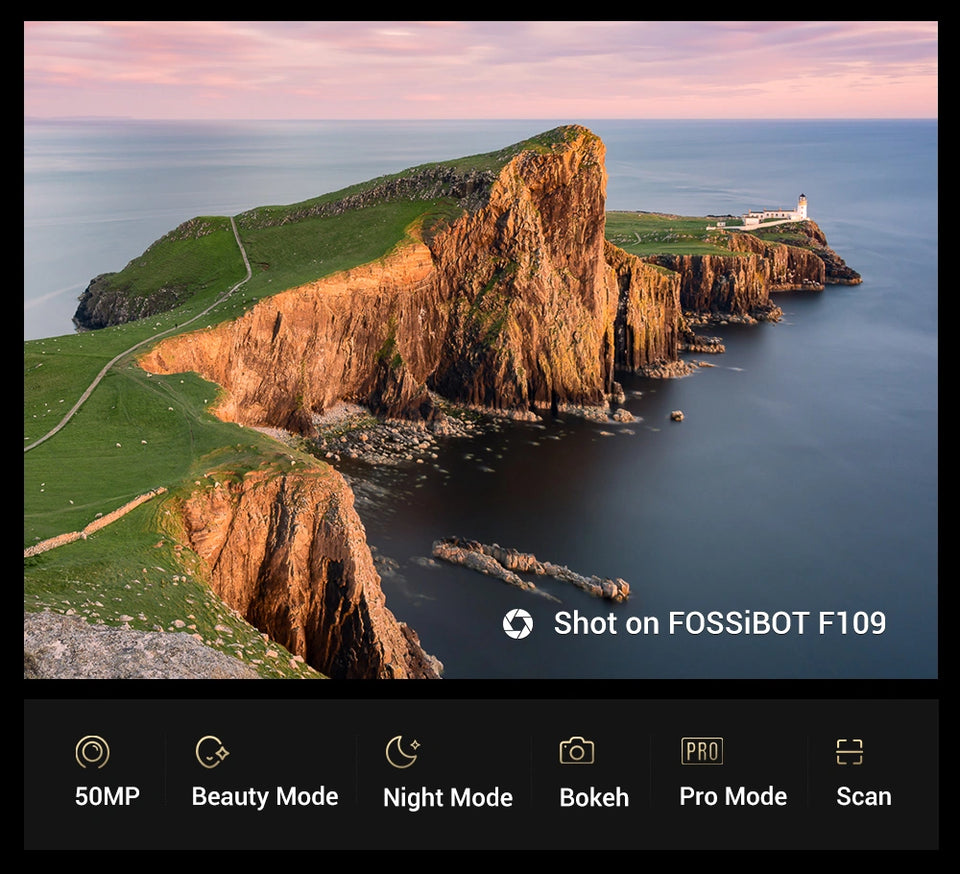Choose the Bokeh text label
Screen dimensions: 960x874
click(x=594, y=798)
